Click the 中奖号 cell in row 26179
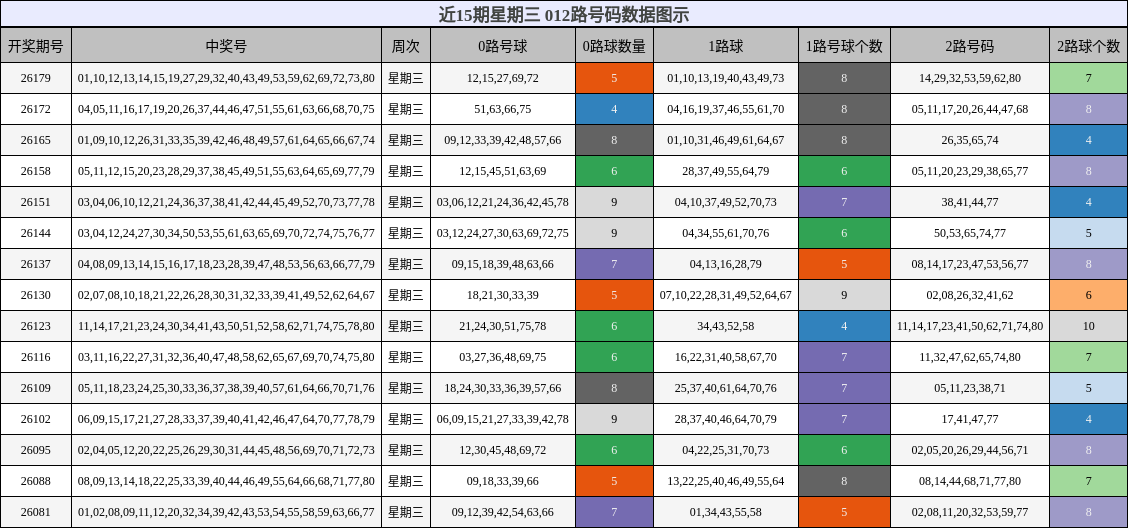Screen dimensions: 1128x528 click(227, 78)
